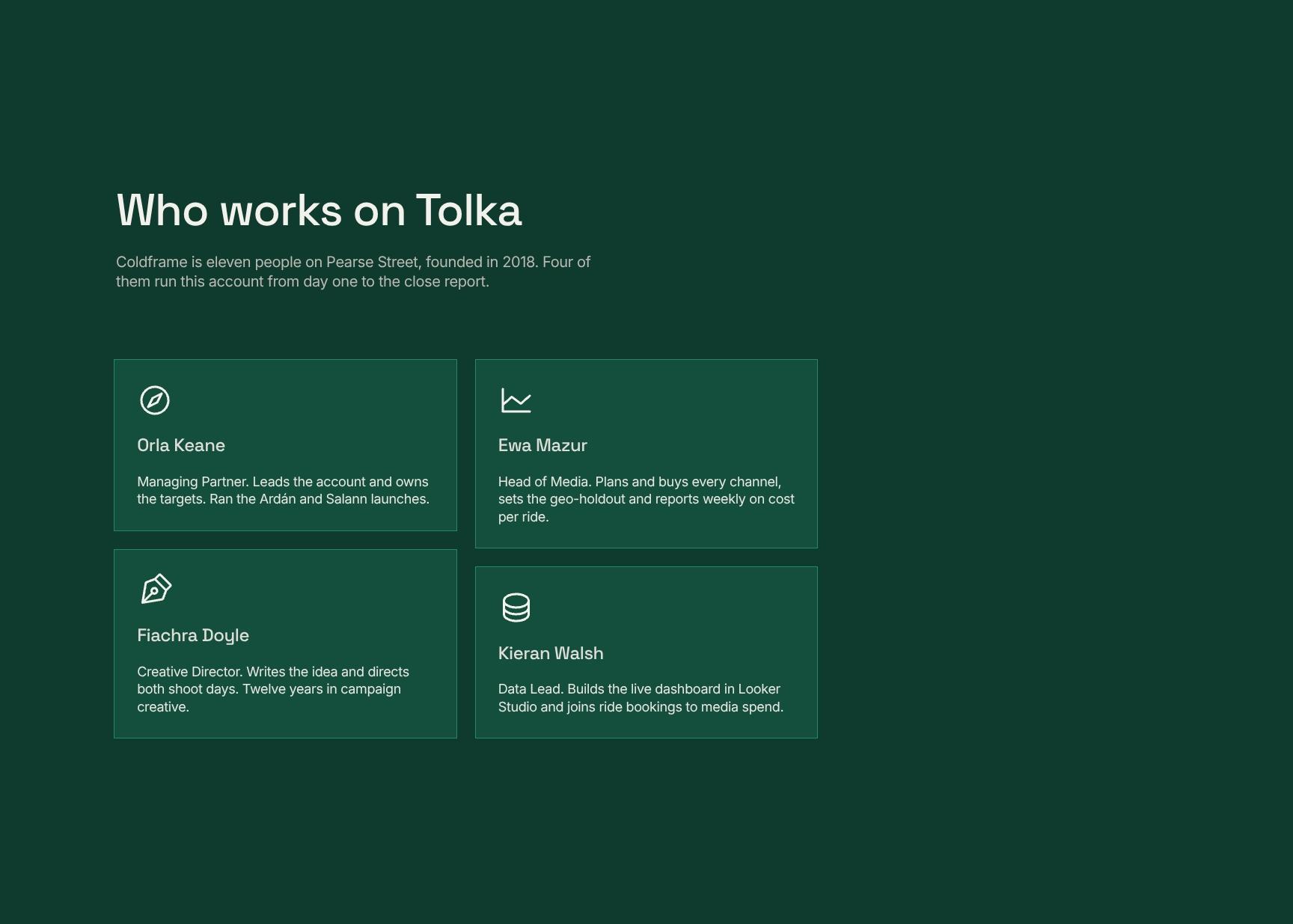Image resolution: width=1293 pixels, height=924 pixels.
Task: Select the Orla Keane name heading
Action: pyautogui.click(x=181, y=446)
